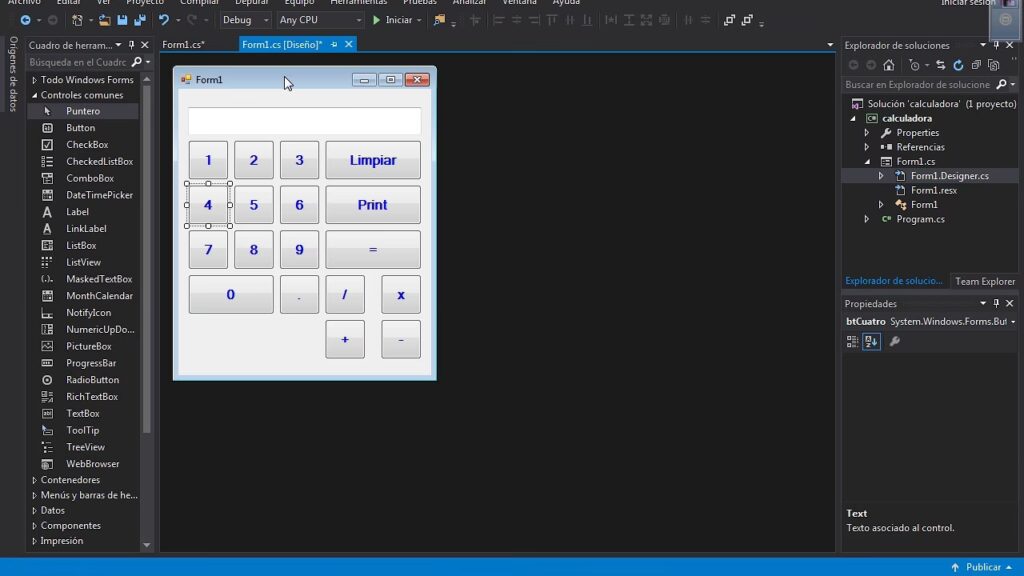
Task: Click the Undo arrow in the toolbar
Action: point(164,20)
